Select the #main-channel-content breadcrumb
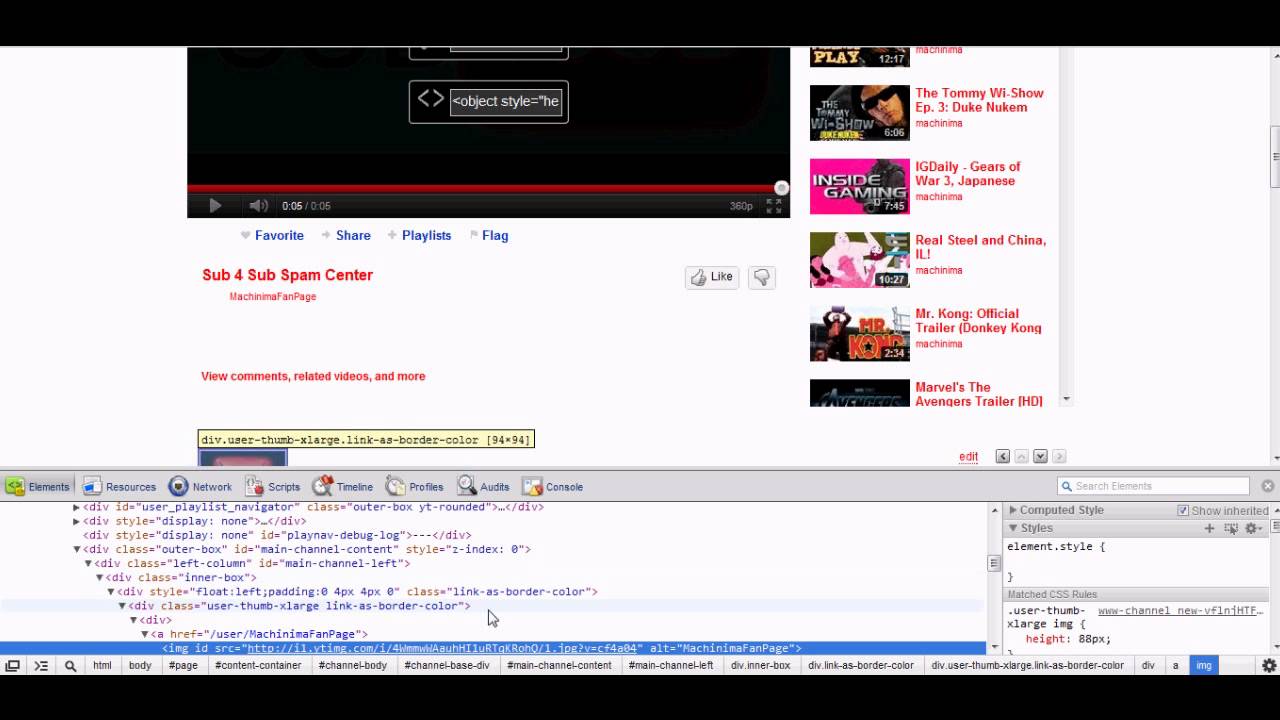 tap(559, 665)
